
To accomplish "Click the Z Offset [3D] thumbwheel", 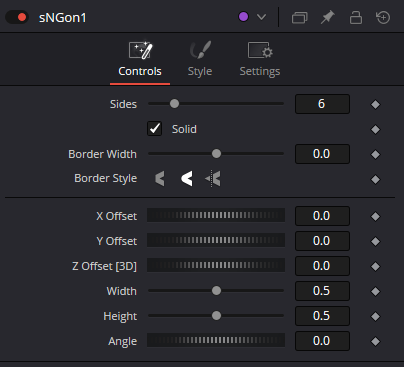I will pos(216,265).
